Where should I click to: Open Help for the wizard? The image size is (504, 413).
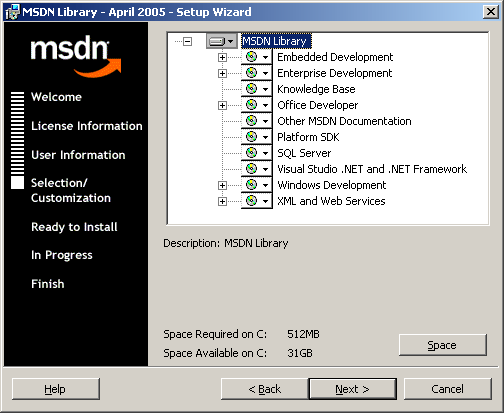[x=56, y=389]
